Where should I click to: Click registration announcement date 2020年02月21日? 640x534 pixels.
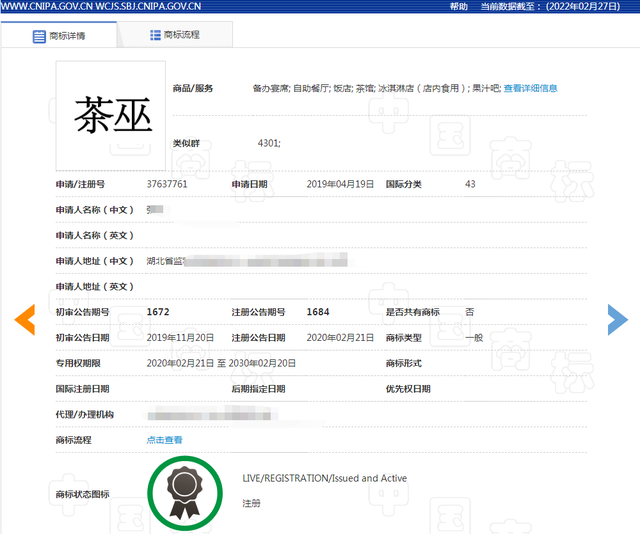(x=340, y=338)
